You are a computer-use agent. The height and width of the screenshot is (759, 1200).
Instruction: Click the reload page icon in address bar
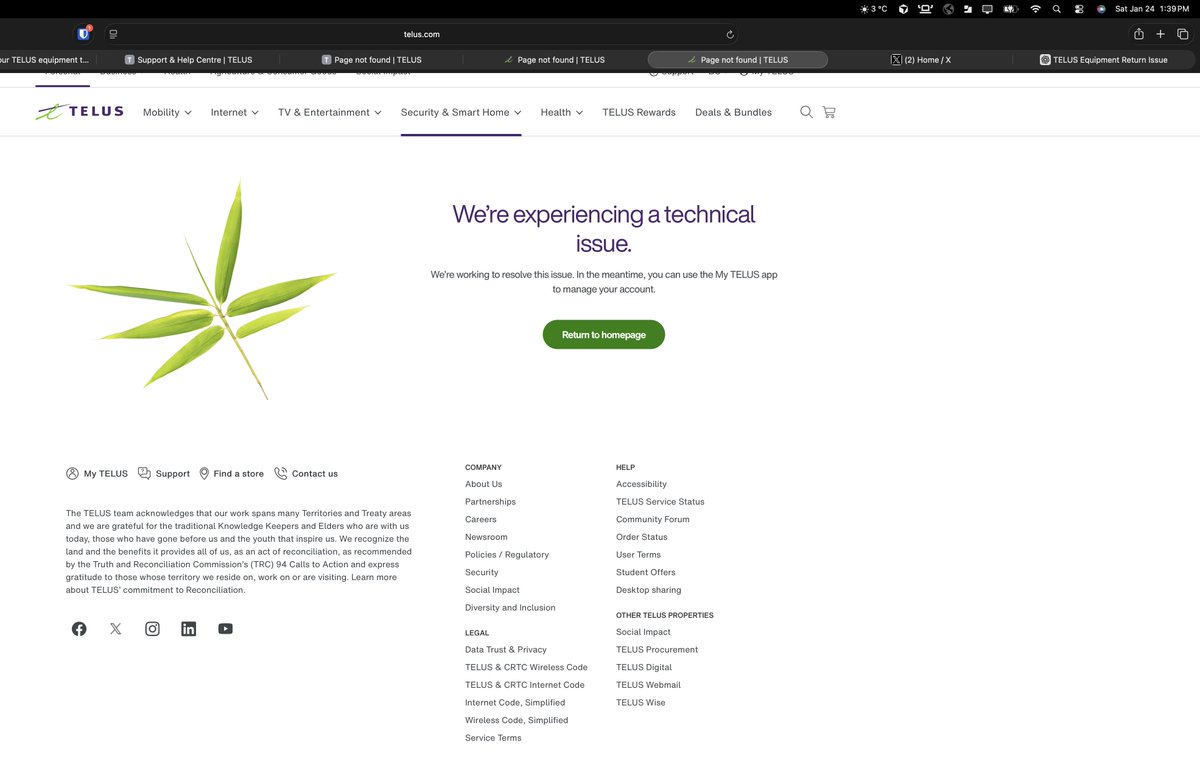tap(730, 34)
